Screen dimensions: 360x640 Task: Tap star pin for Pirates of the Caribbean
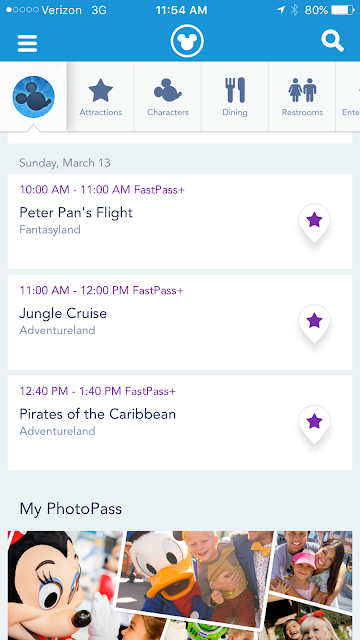point(314,424)
